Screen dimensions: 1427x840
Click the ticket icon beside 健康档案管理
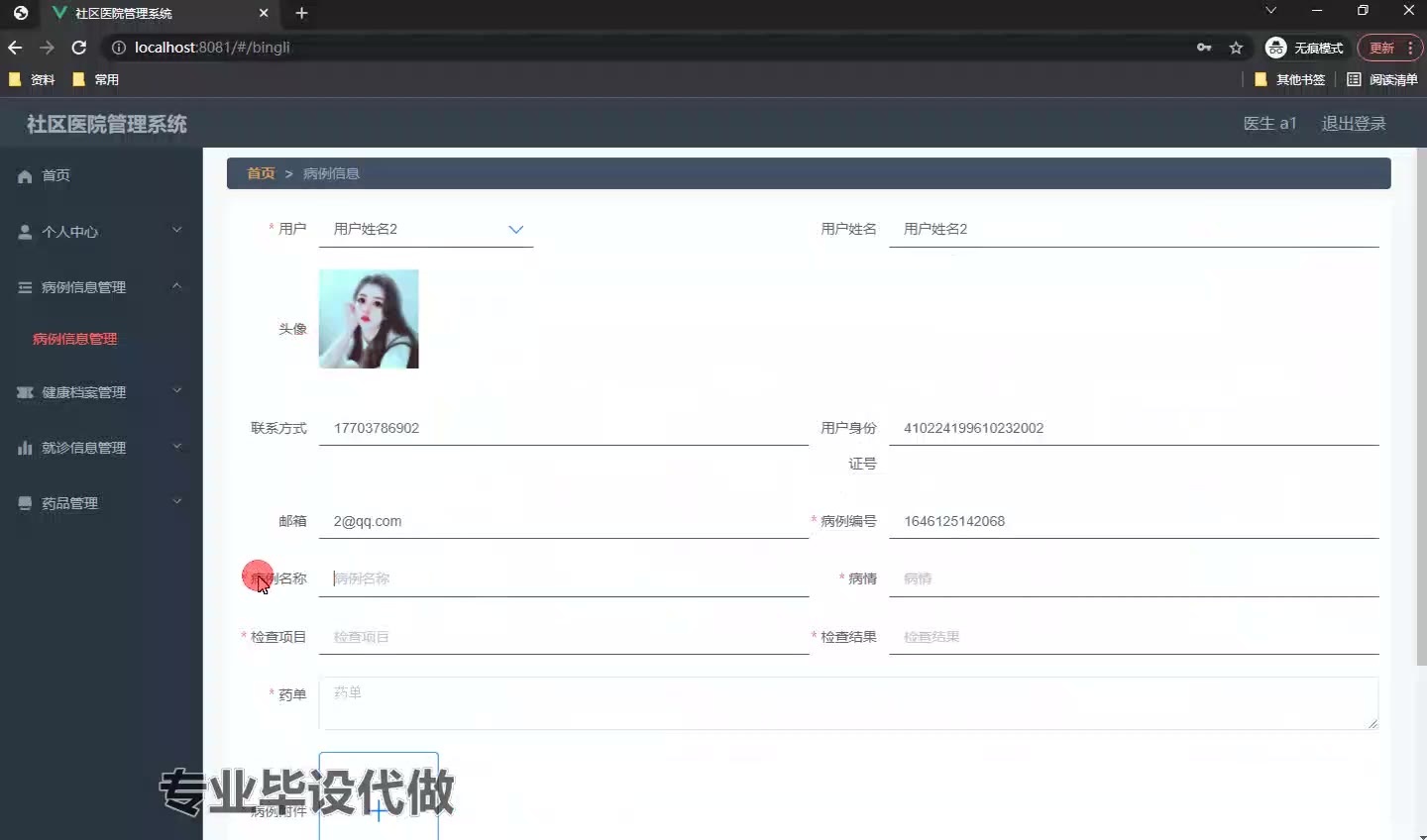pyautogui.click(x=25, y=392)
